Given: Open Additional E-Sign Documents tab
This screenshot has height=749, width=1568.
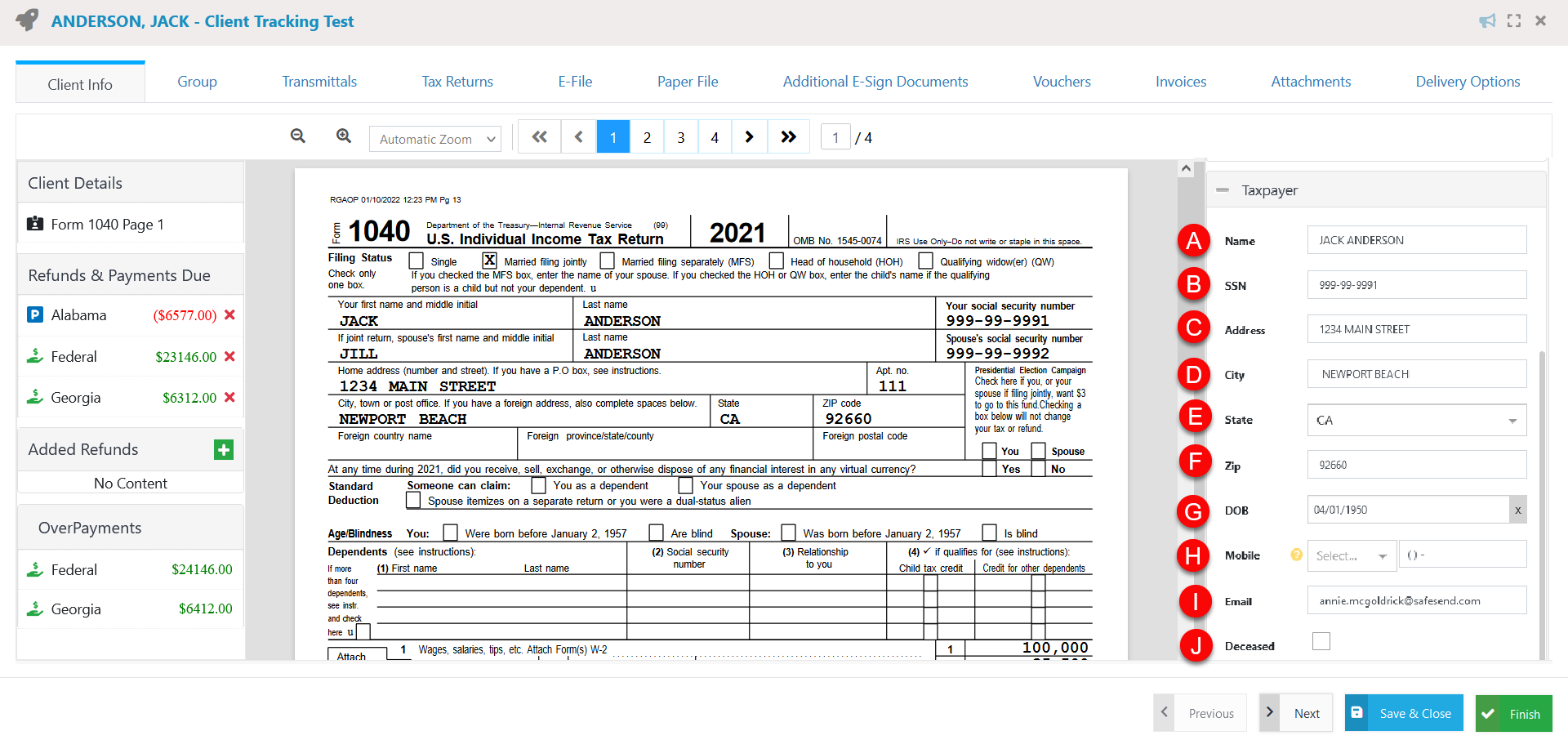Looking at the screenshot, I should click(x=875, y=82).
